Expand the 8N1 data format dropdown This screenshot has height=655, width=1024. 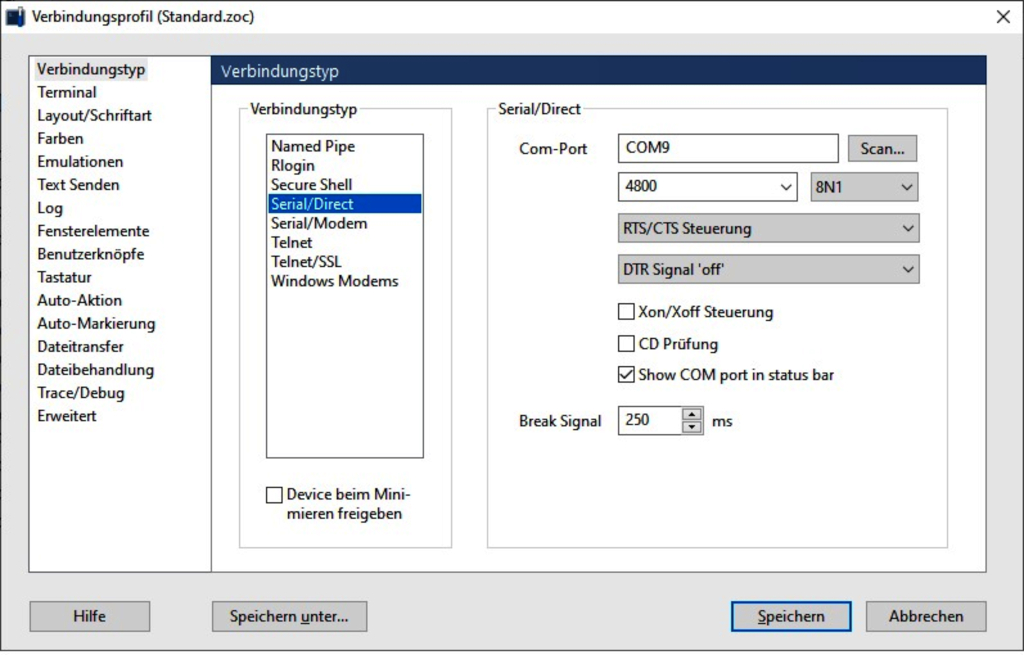864,187
